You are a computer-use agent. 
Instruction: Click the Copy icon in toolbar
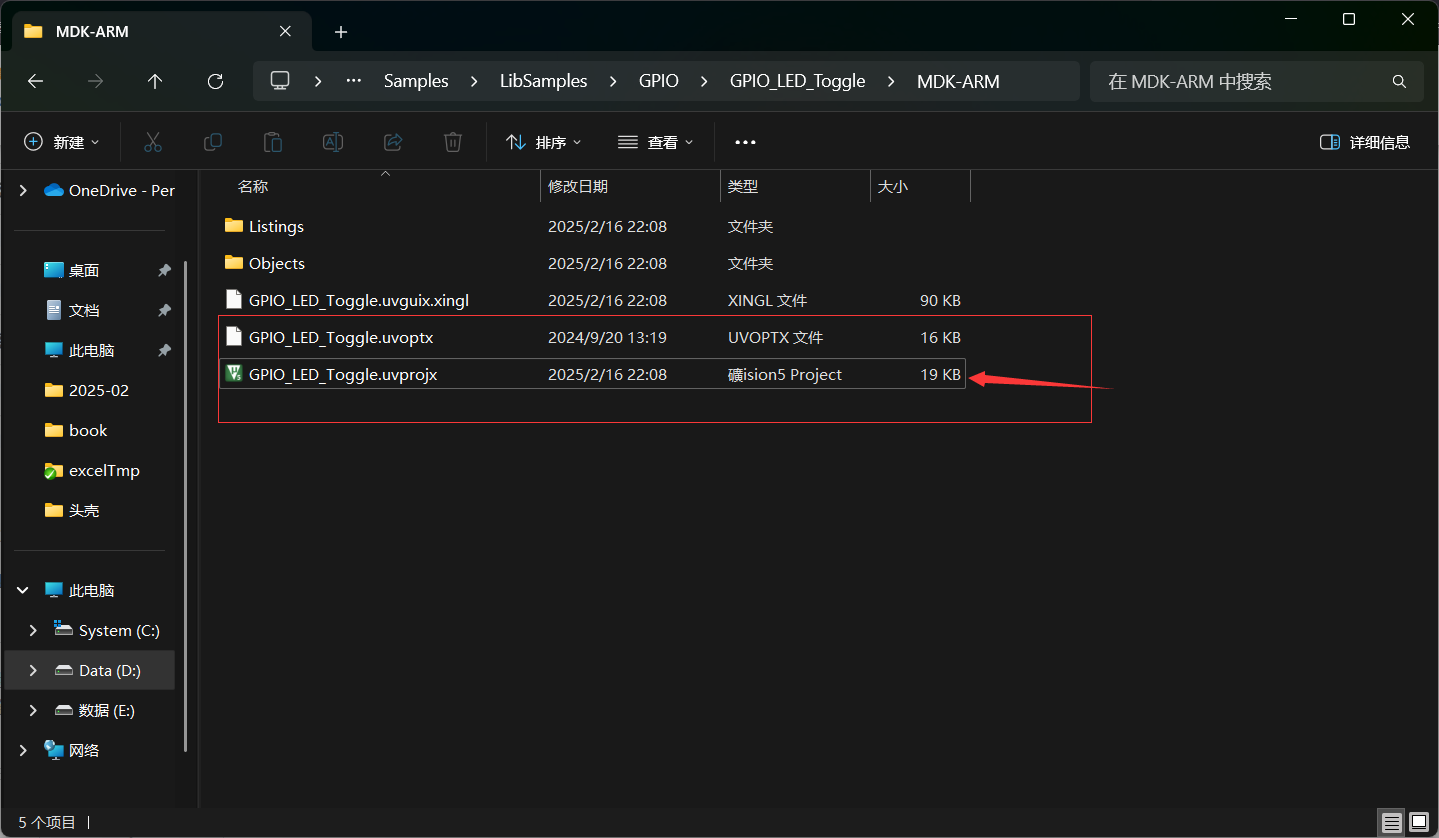(x=212, y=142)
